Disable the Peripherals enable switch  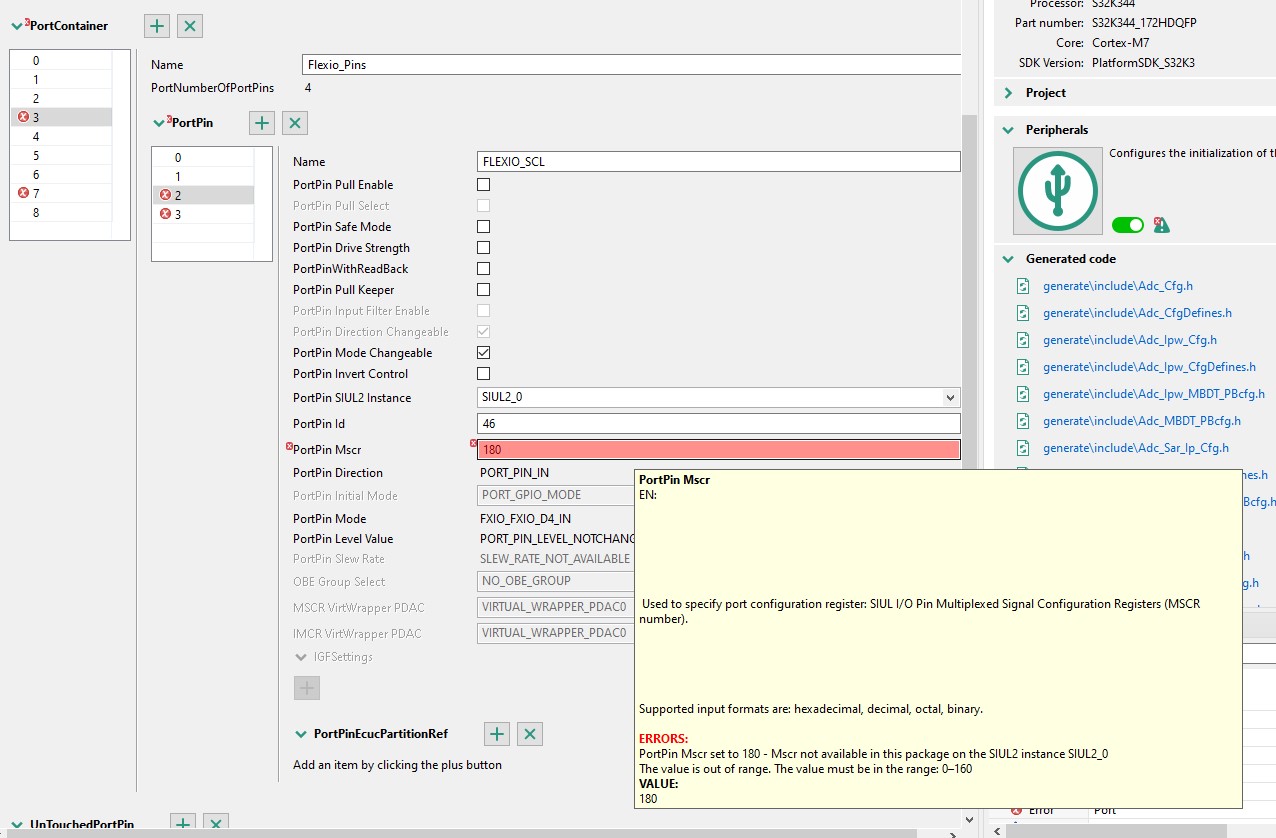tap(1129, 225)
